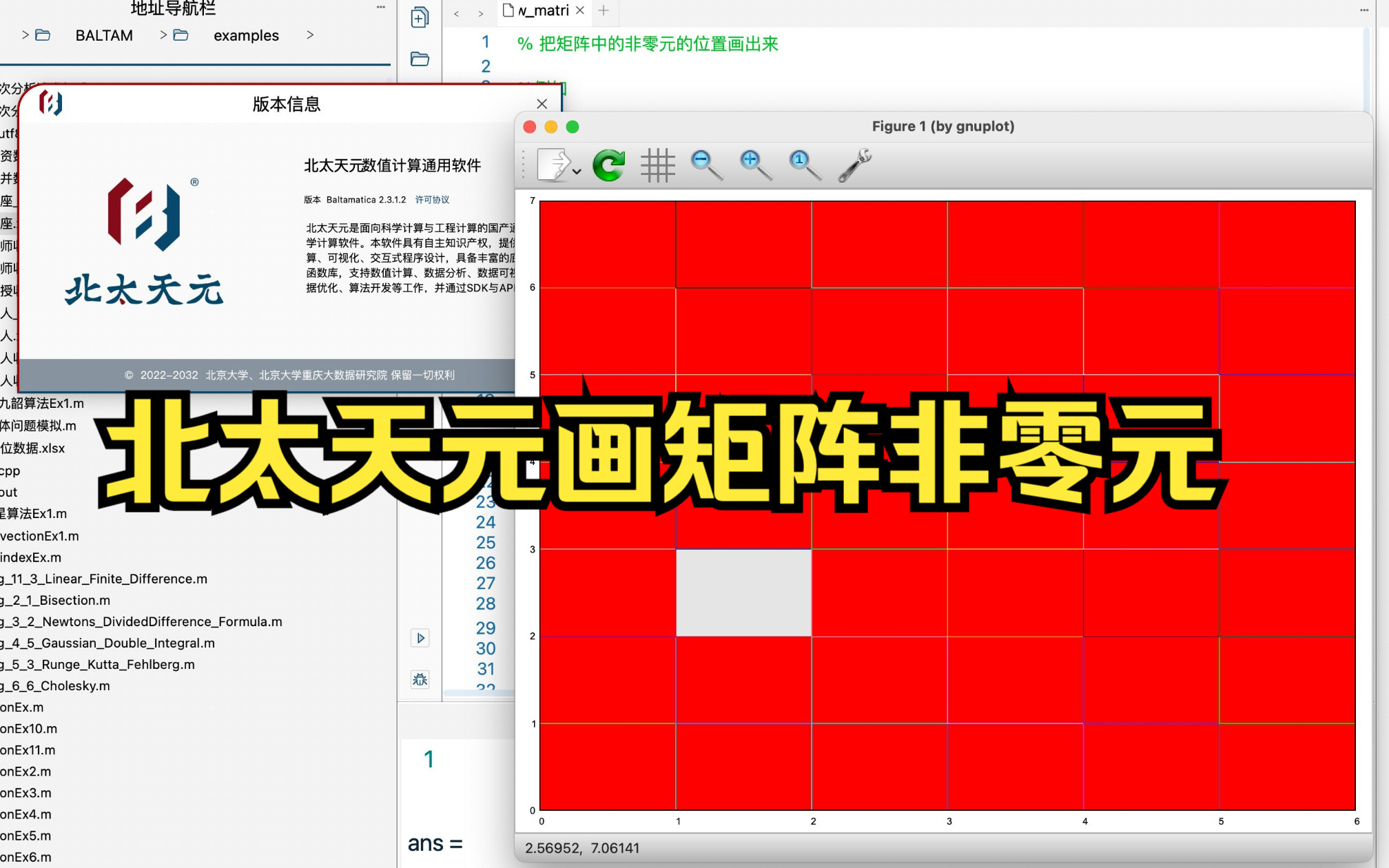Image resolution: width=1389 pixels, height=868 pixels.
Task: Click the BALTAM breadcrumb folder
Action: click(x=104, y=35)
